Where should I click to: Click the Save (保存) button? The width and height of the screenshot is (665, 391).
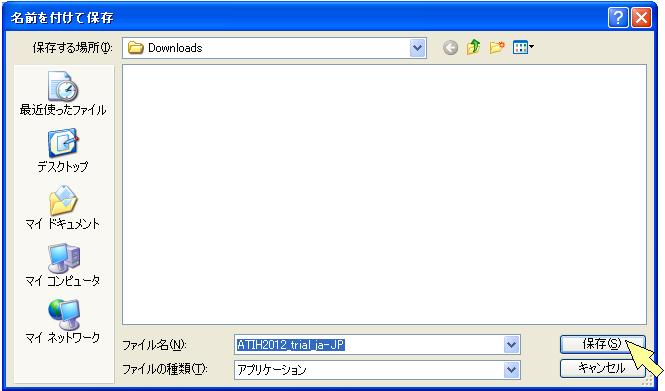pos(602,344)
